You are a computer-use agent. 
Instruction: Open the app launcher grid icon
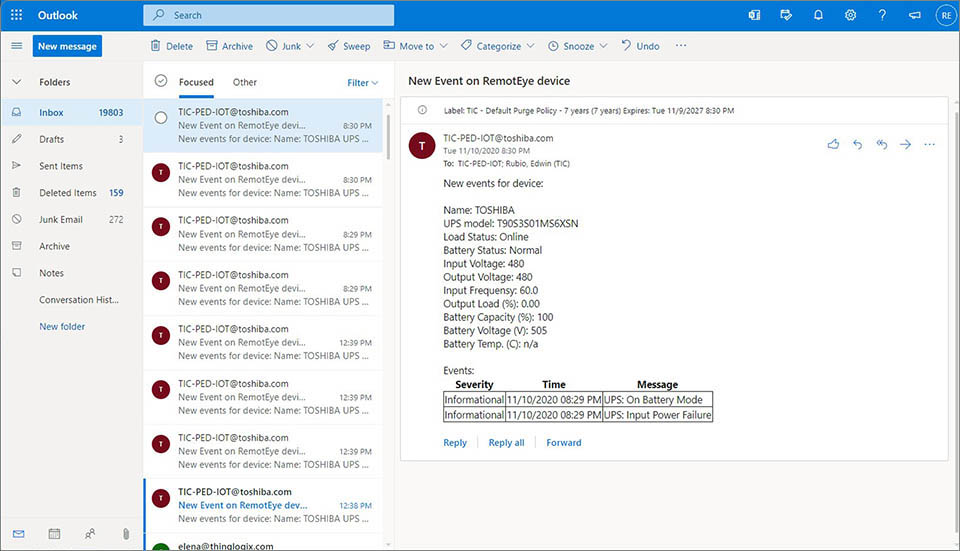(17, 15)
